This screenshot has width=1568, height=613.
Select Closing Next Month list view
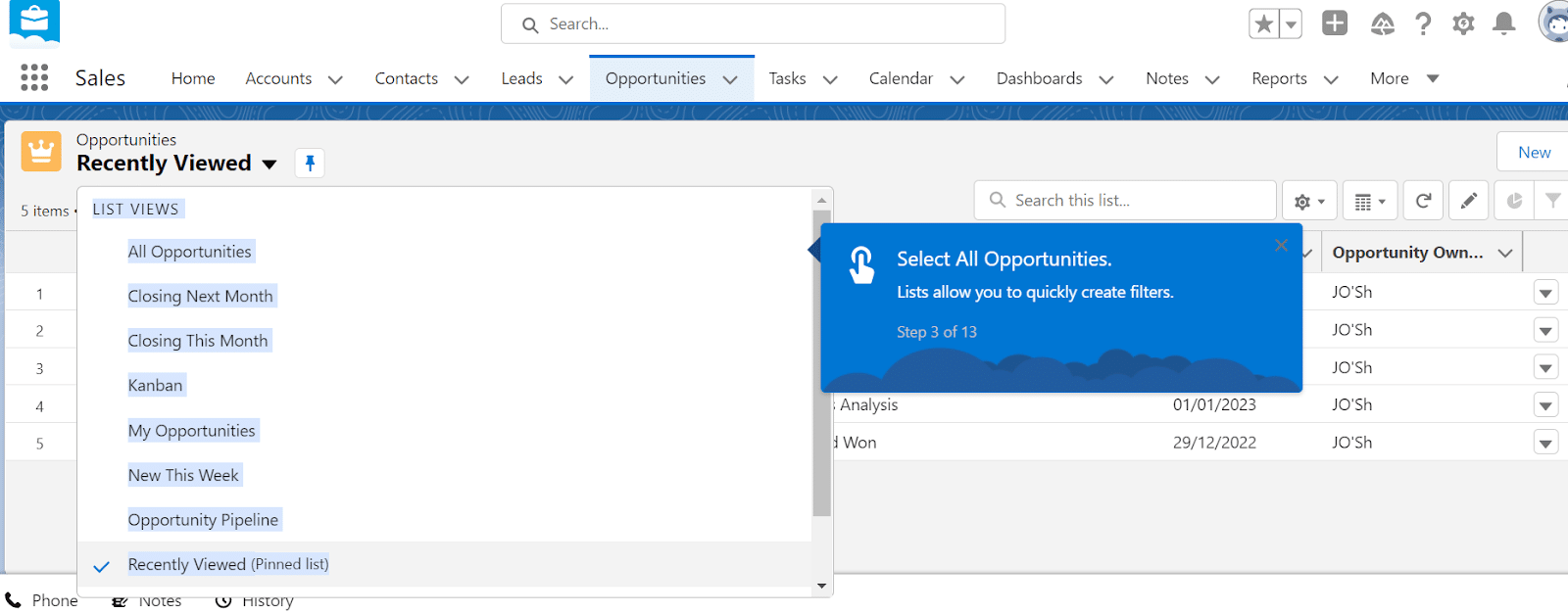pyautogui.click(x=201, y=296)
